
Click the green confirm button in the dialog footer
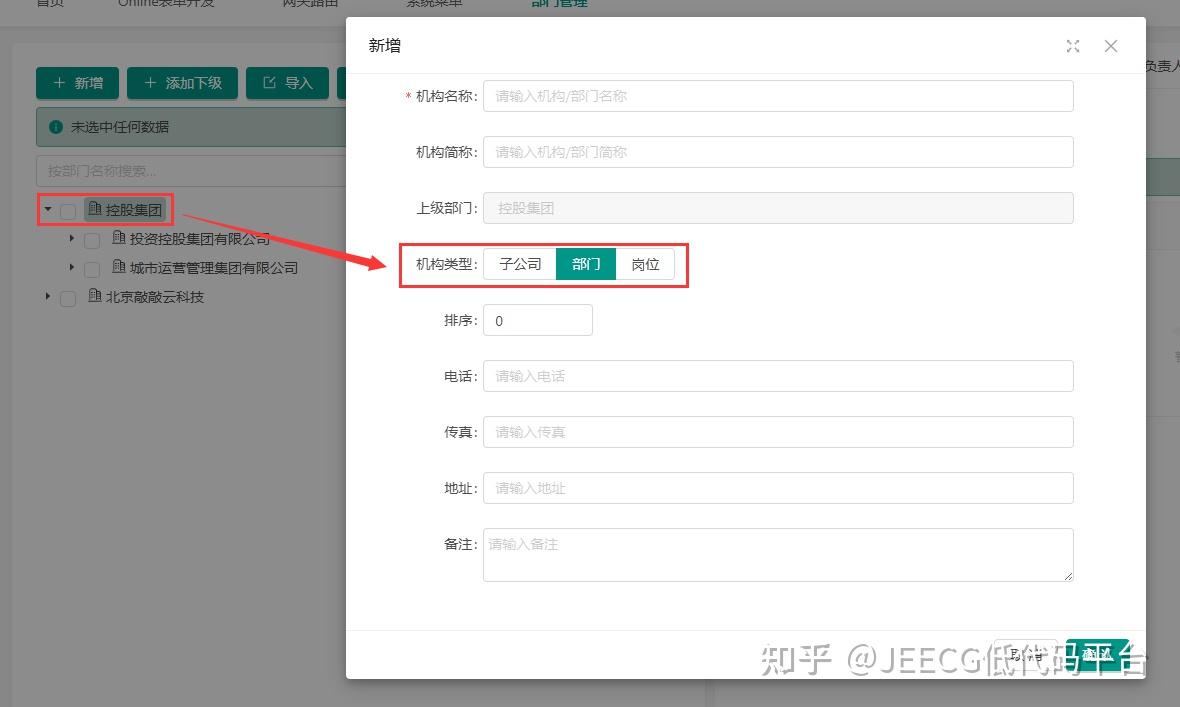[x=1097, y=654]
